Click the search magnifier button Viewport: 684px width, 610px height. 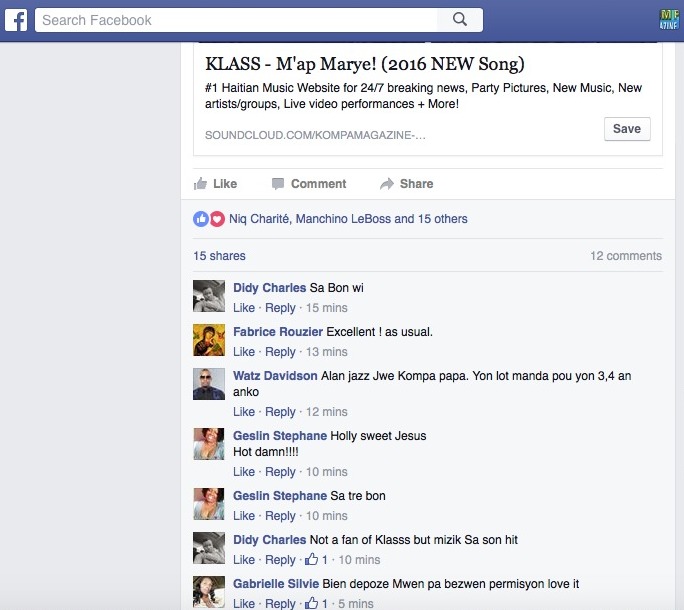click(460, 20)
